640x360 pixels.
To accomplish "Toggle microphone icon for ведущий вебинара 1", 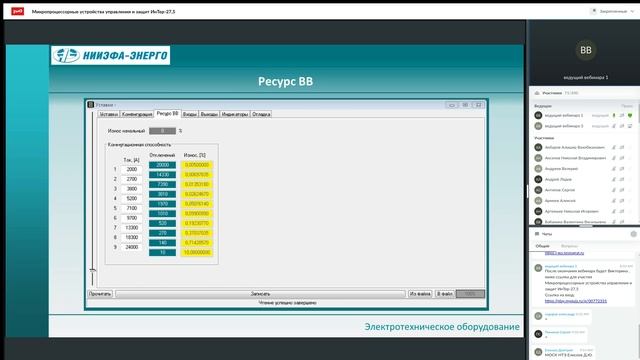I will 613,116.
